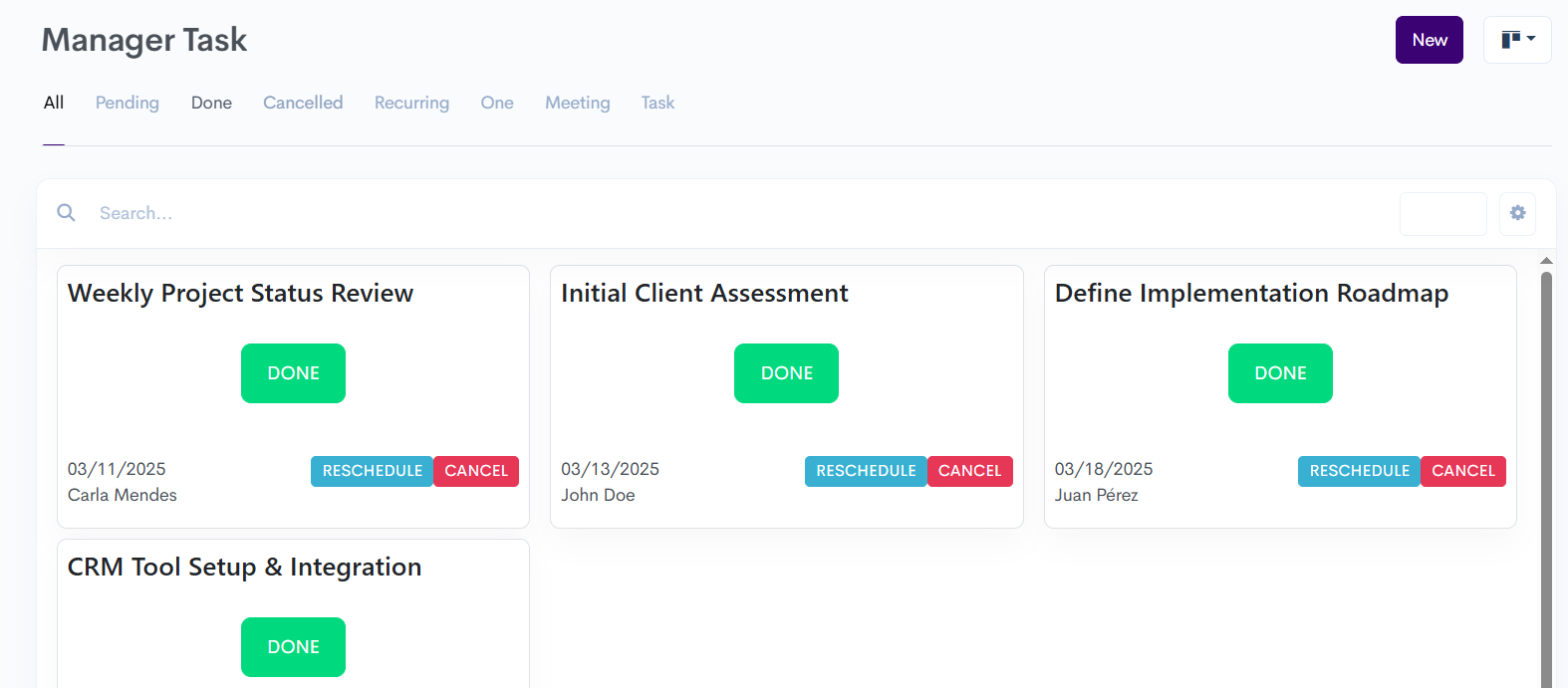Toggle DONE on Define Implementation Roadmap

[1280, 373]
